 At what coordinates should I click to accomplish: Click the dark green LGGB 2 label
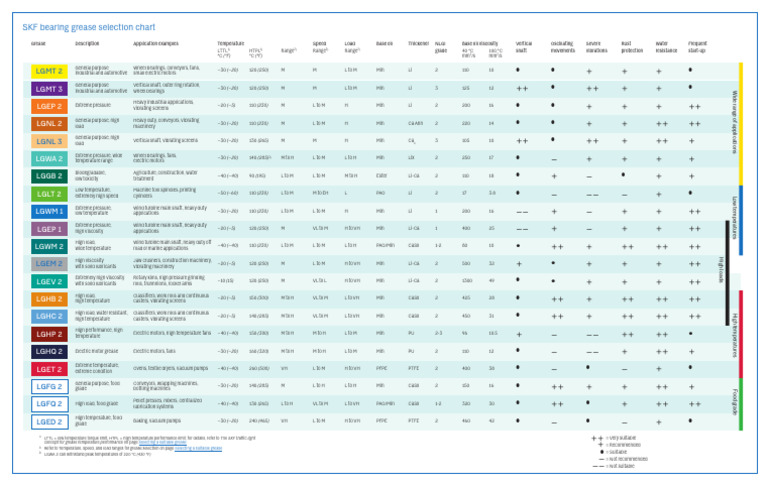pos(49,176)
